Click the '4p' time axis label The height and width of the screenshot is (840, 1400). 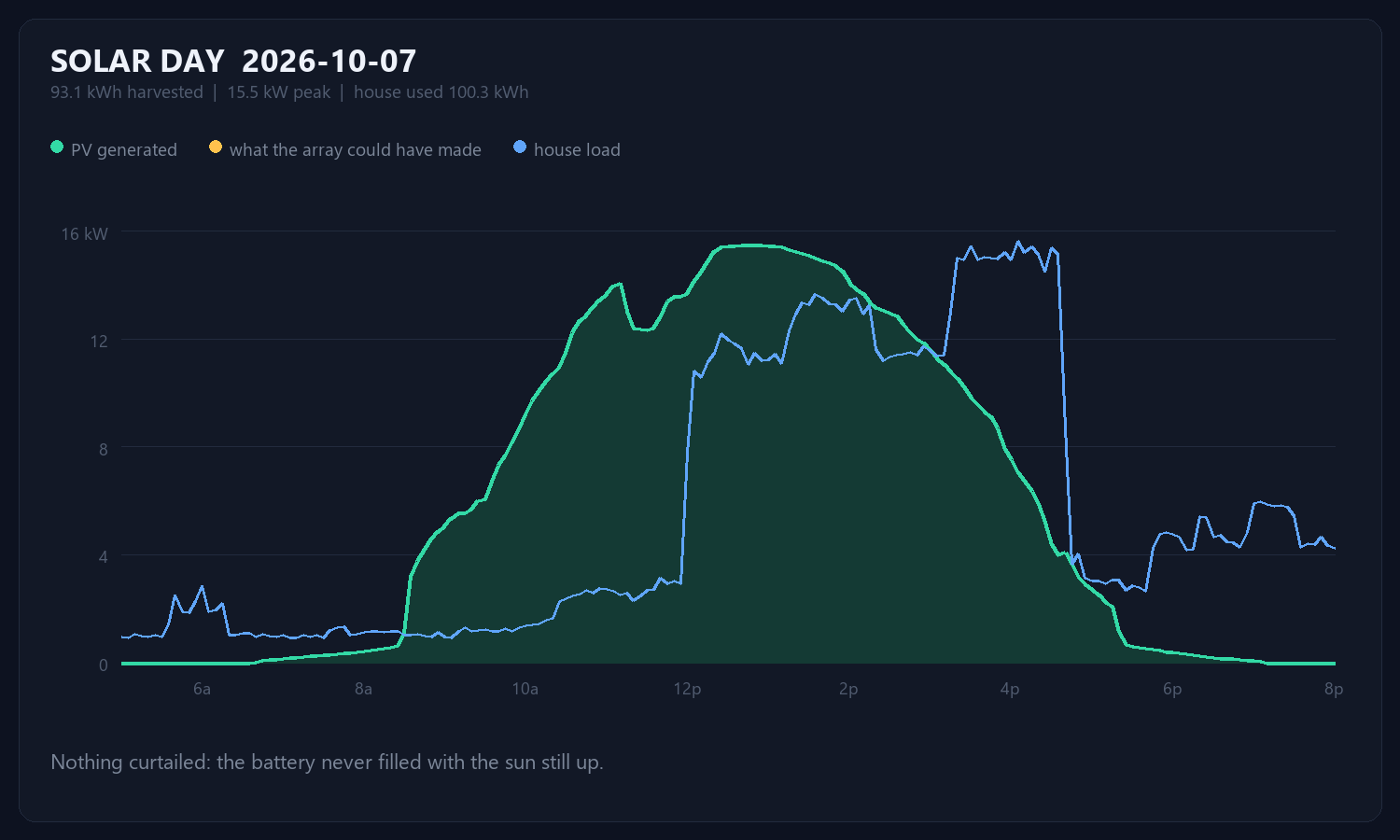click(x=1010, y=690)
